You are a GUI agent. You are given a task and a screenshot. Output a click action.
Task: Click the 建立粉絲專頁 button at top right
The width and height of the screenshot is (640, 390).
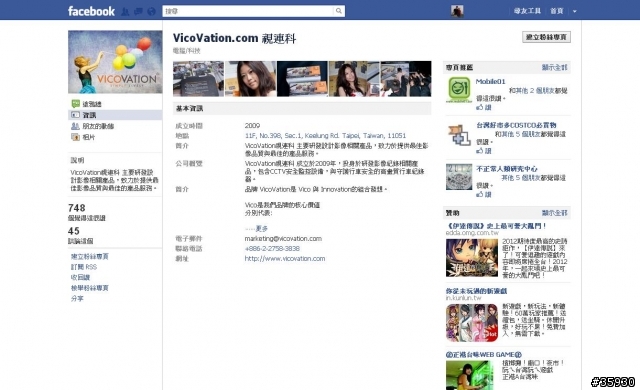(546, 37)
